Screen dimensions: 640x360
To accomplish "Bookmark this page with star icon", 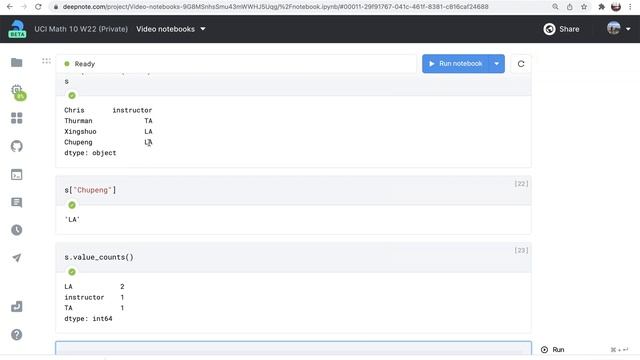I will 584,7.
